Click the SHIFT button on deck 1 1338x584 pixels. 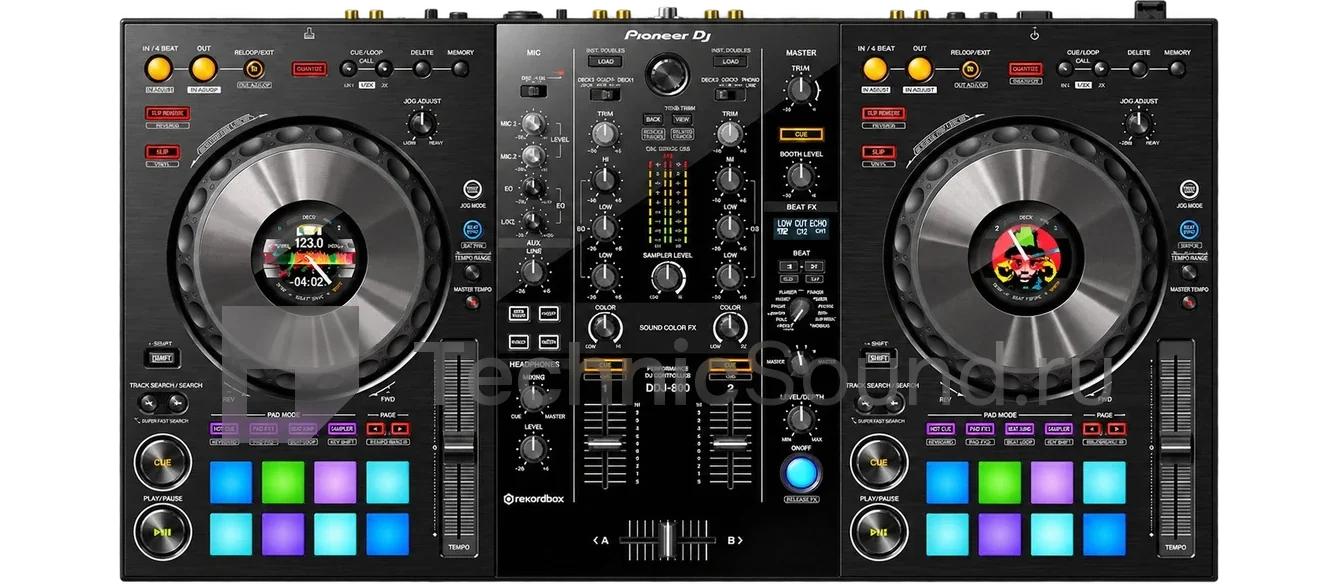(x=161, y=357)
